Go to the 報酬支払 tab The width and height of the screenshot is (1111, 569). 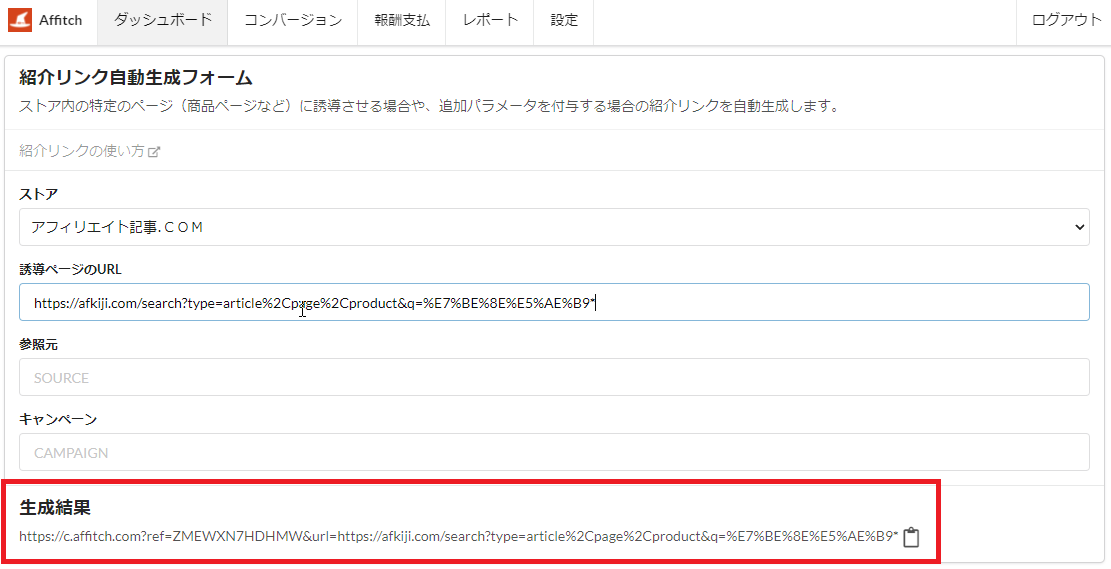tap(400, 21)
